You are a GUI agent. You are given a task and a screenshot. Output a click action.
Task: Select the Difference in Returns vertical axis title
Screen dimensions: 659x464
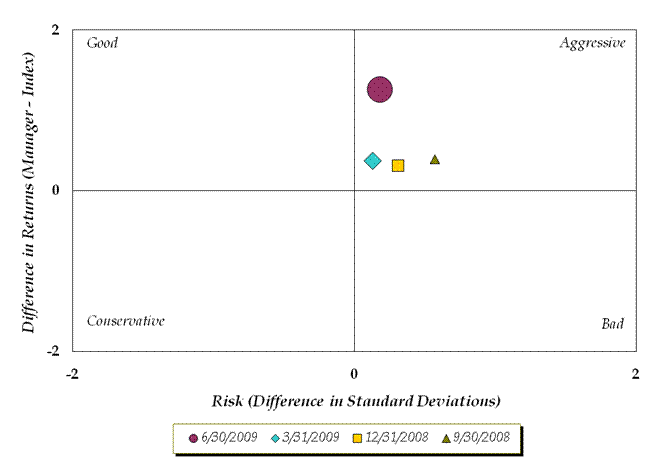pos(29,192)
